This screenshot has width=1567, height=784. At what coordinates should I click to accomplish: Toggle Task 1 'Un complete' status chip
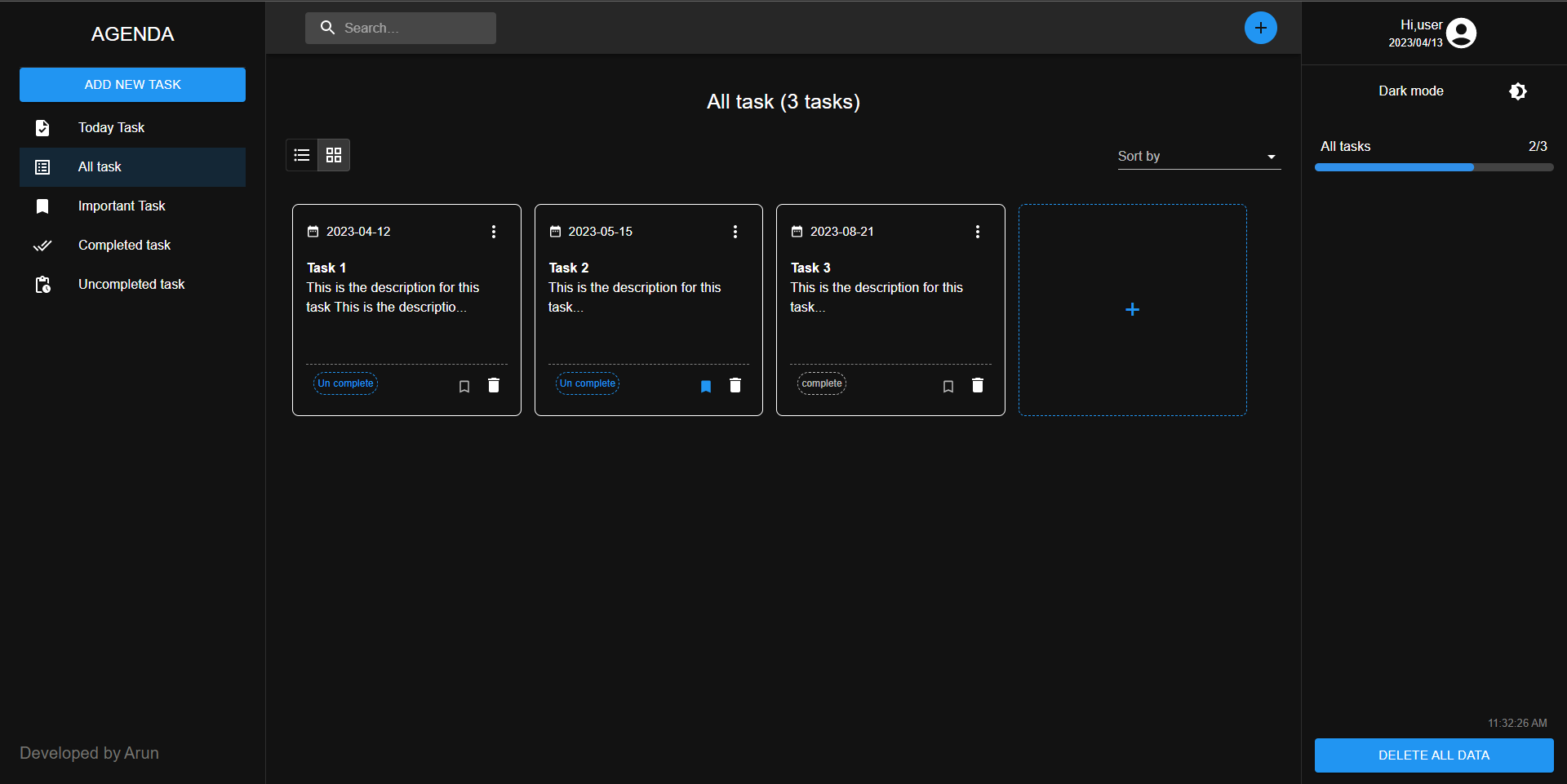[345, 383]
